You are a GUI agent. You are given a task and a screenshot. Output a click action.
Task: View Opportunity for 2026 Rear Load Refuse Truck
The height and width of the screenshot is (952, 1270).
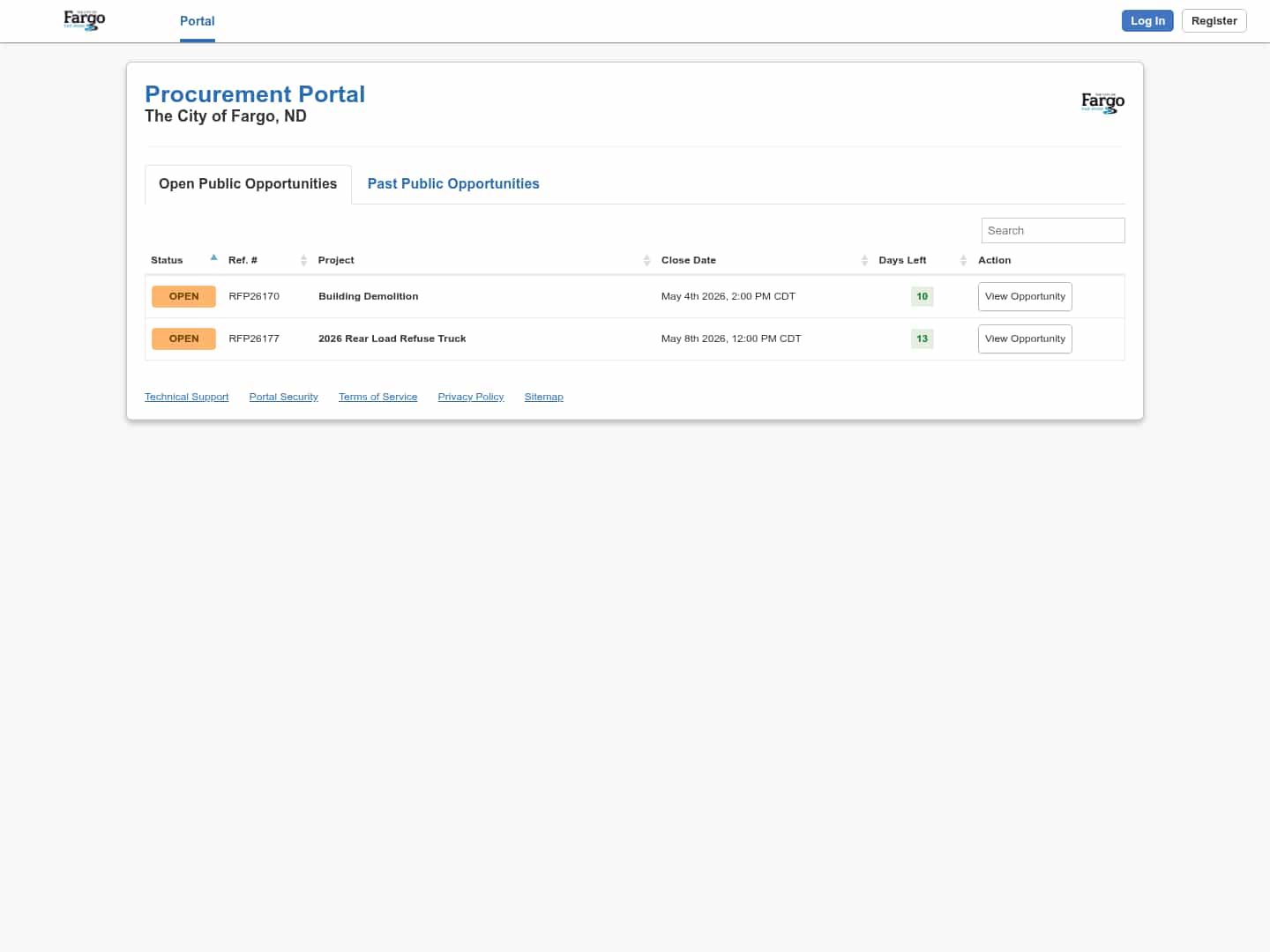click(1025, 339)
